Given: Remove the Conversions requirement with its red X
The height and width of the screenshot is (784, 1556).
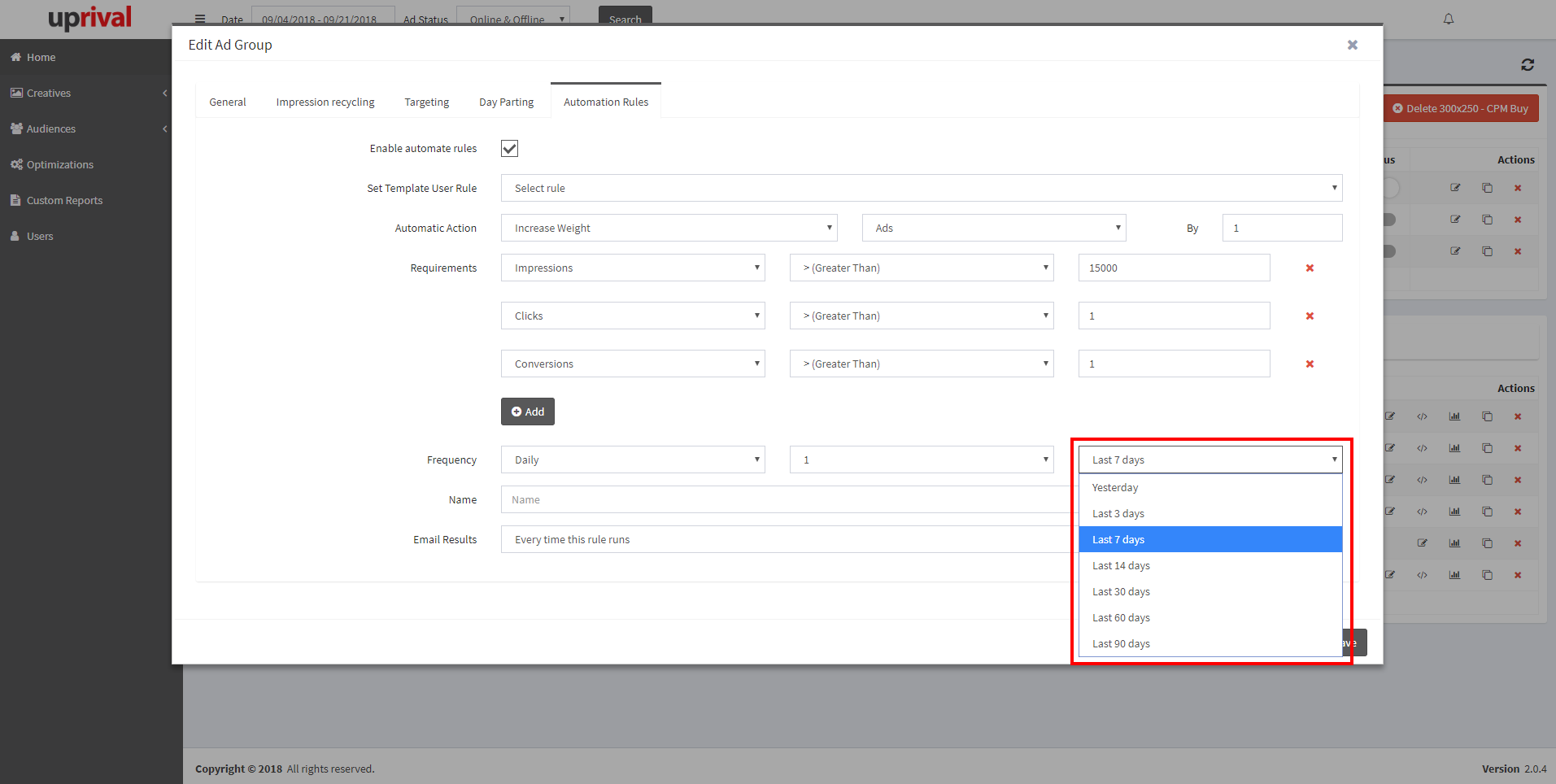Looking at the screenshot, I should click(x=1310, y=364).
